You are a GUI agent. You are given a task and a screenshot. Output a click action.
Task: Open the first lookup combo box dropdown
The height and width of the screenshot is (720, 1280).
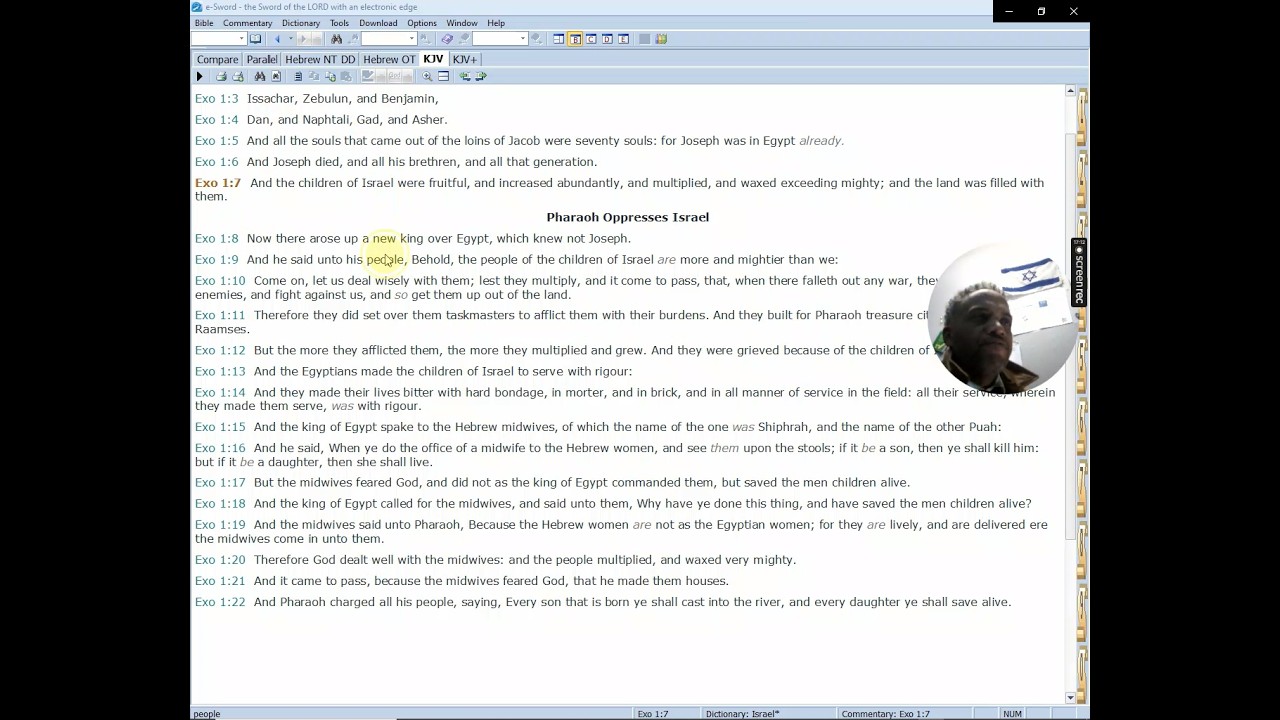point(241,39)
